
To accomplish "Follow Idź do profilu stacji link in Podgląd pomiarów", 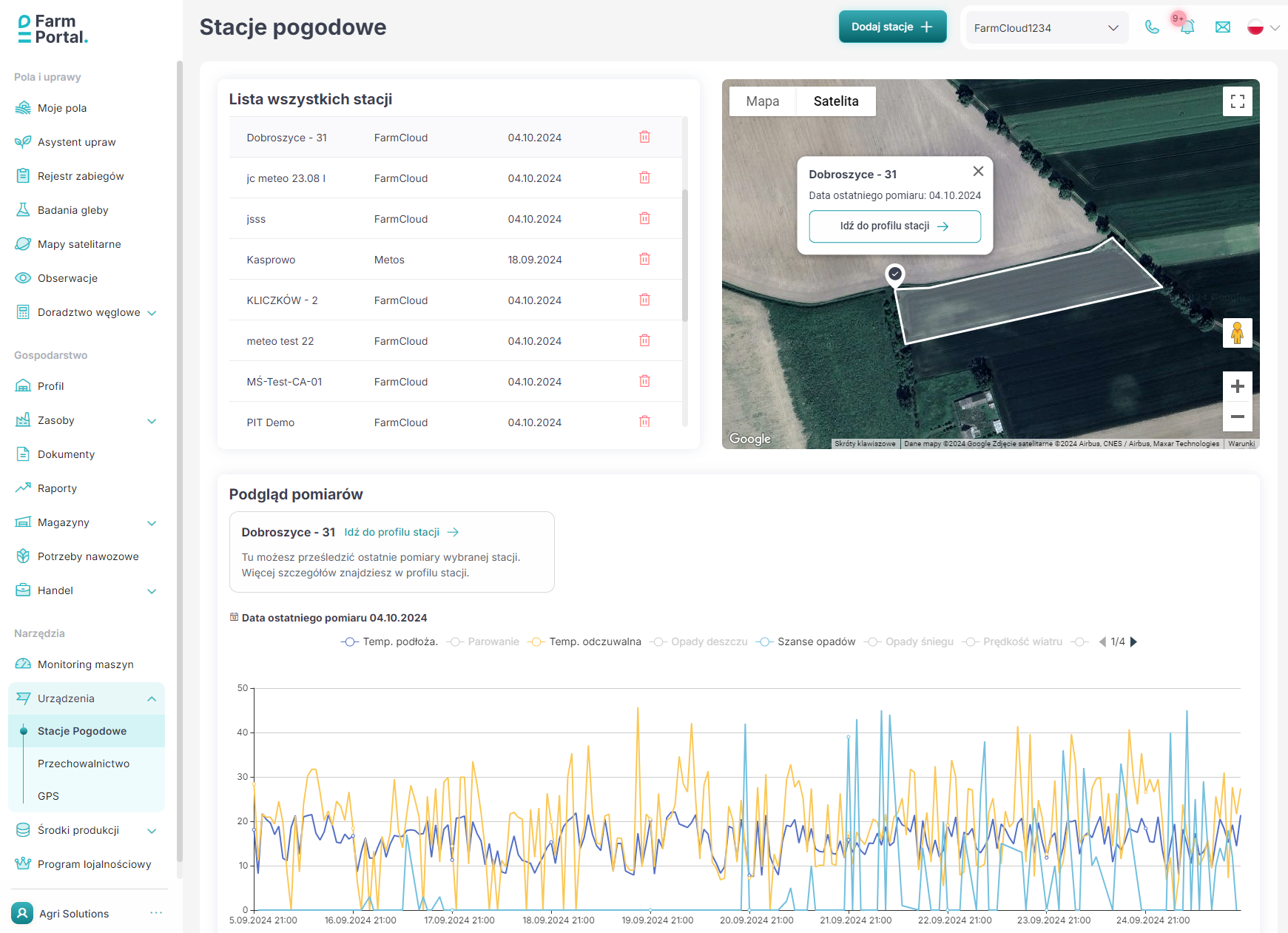I will 402,532.
